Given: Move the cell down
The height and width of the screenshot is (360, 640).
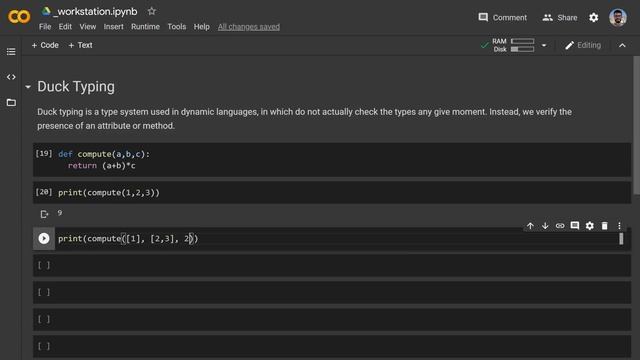Looking at the screenshot, I should click(545, 226).
